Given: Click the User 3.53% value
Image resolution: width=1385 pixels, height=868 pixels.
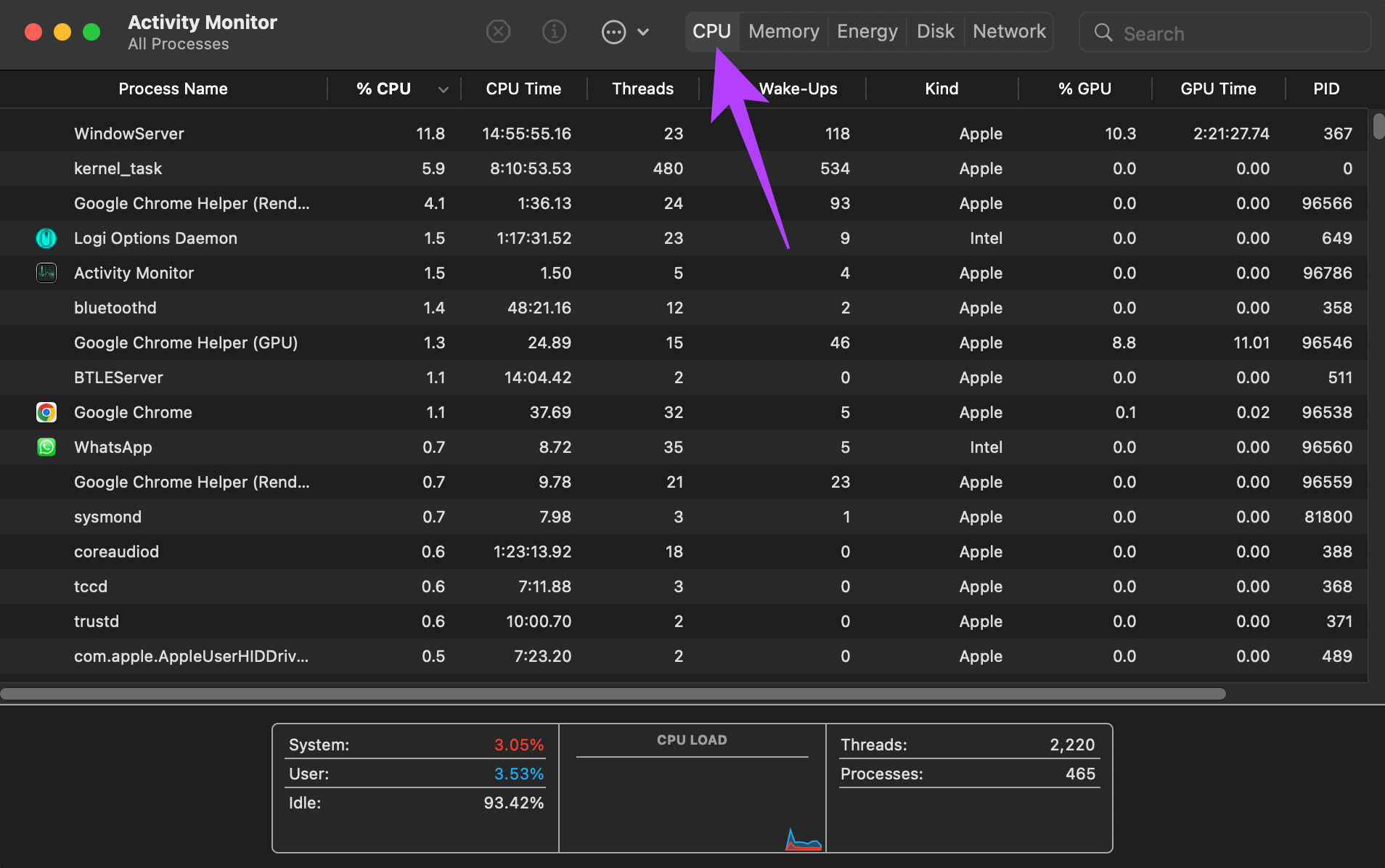Looking at the screenshot, I should [518, 774].
